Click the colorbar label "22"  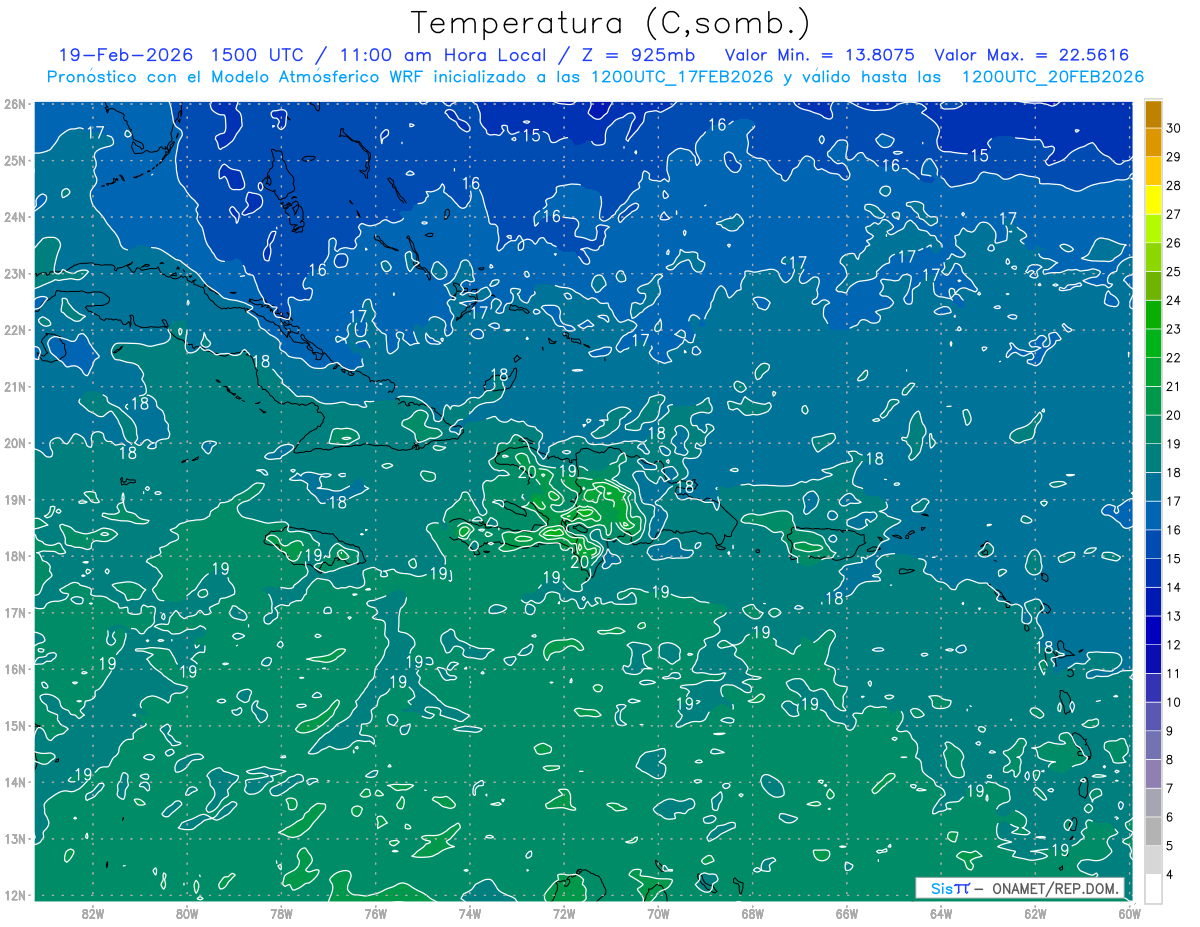click(x=1173, y=358)
